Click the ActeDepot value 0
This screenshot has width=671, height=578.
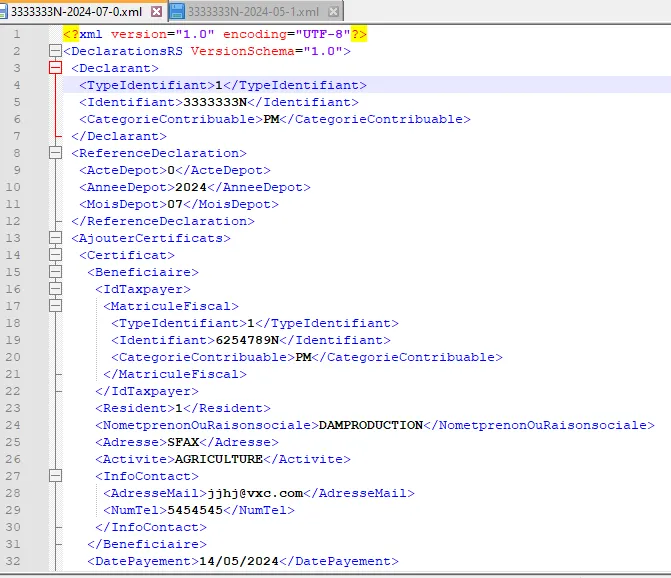(x=171, y=170)
